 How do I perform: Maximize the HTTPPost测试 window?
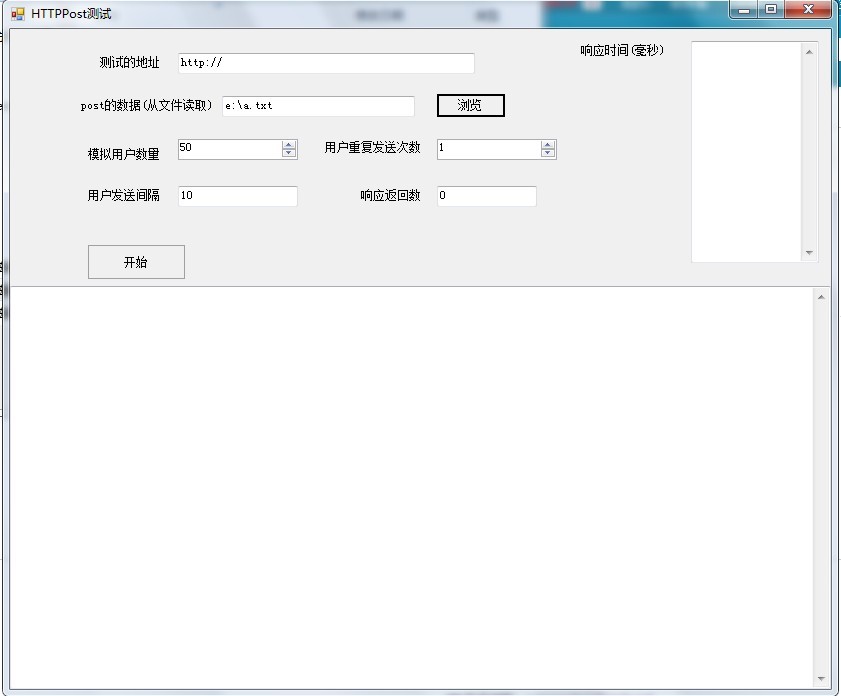click(x=771, y=9)
